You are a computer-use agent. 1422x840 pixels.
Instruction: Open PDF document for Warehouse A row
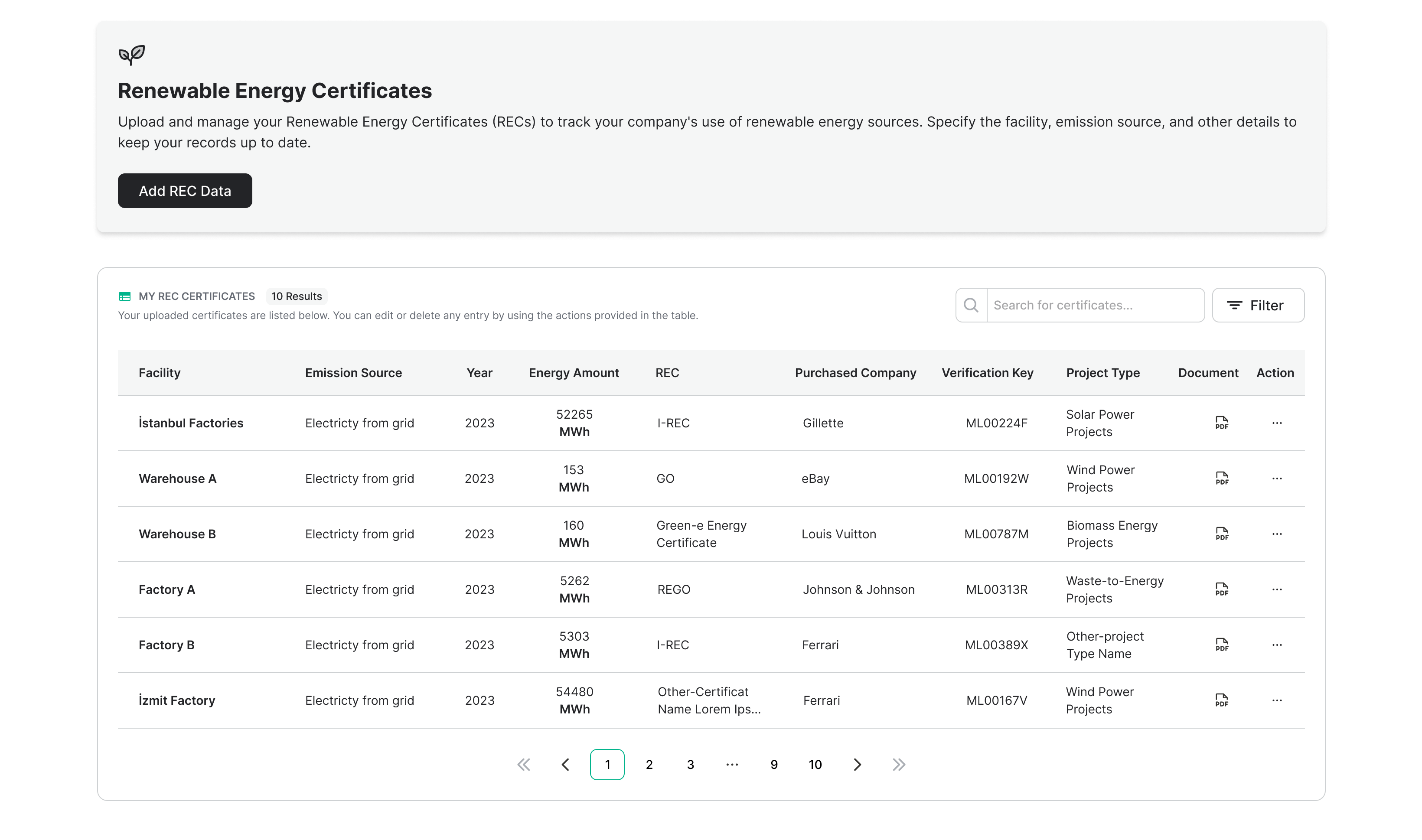(1222, 479)
